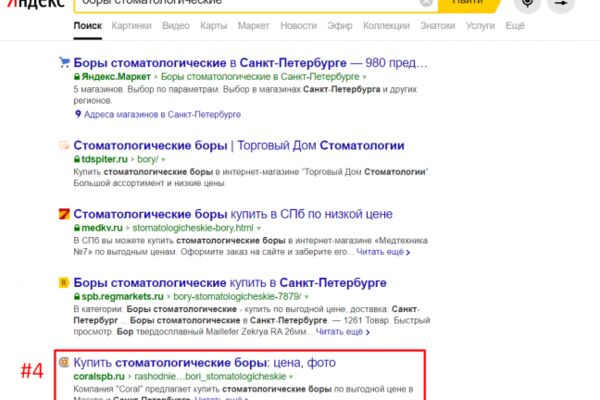Clear the search query with the X icon

coord(426,3)
